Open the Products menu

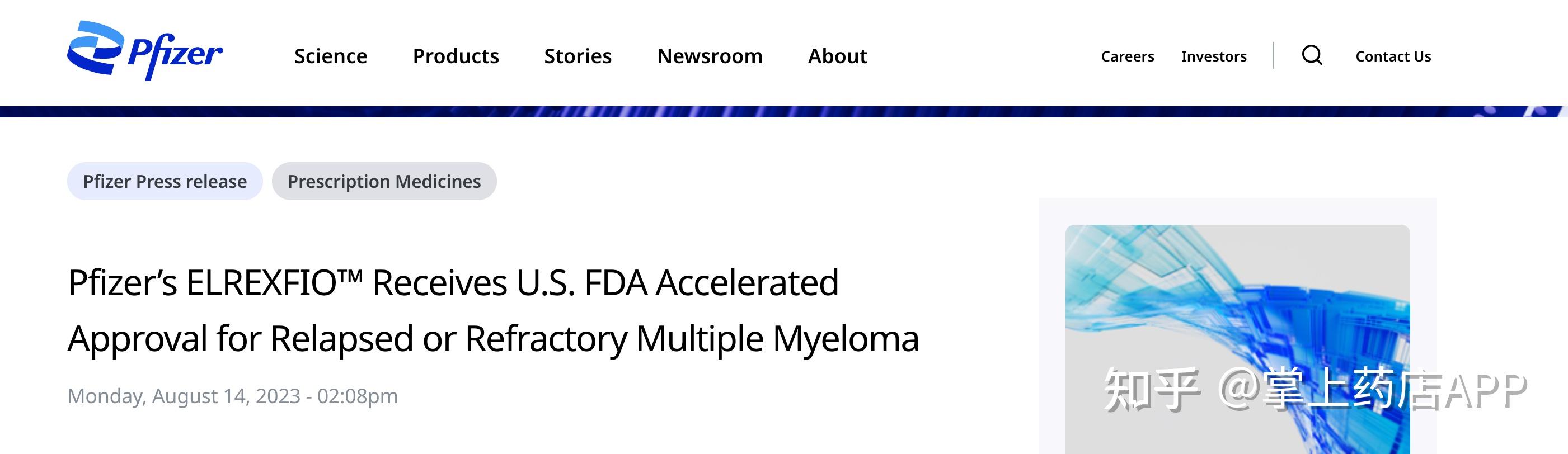coord(456,56)
